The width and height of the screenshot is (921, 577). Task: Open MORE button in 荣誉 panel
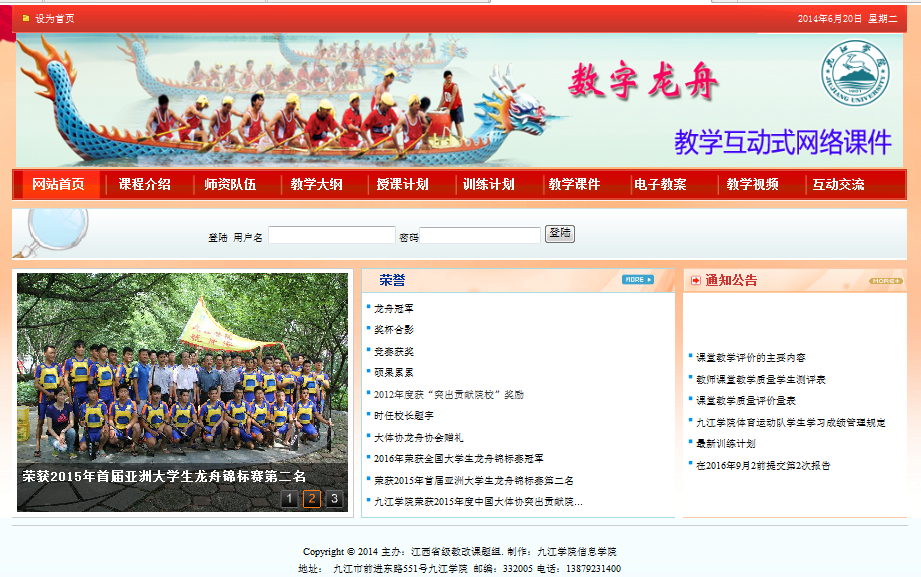(637, 280)
